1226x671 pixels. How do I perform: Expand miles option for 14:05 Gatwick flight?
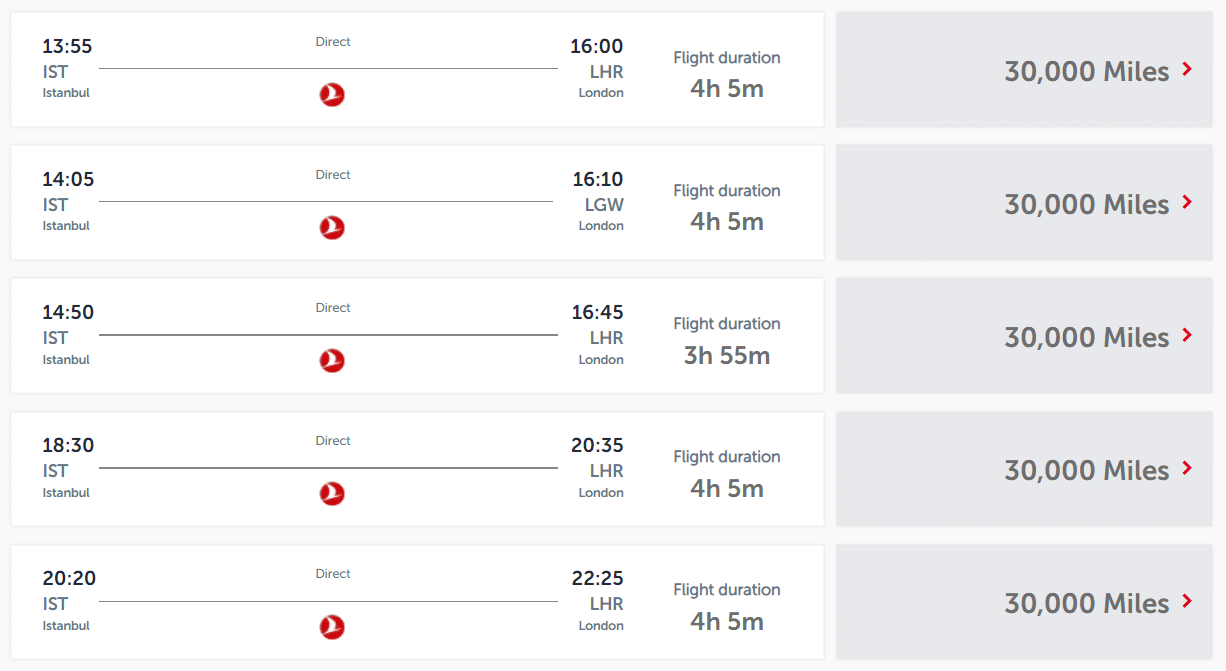point(1187,202)
